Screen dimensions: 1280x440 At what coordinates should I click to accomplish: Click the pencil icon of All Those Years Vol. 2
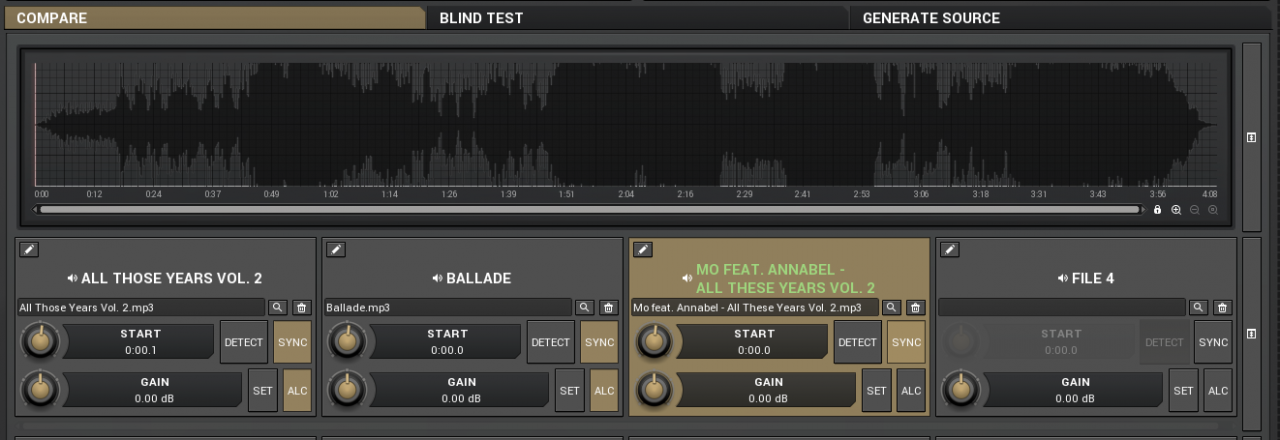[29, 250]
